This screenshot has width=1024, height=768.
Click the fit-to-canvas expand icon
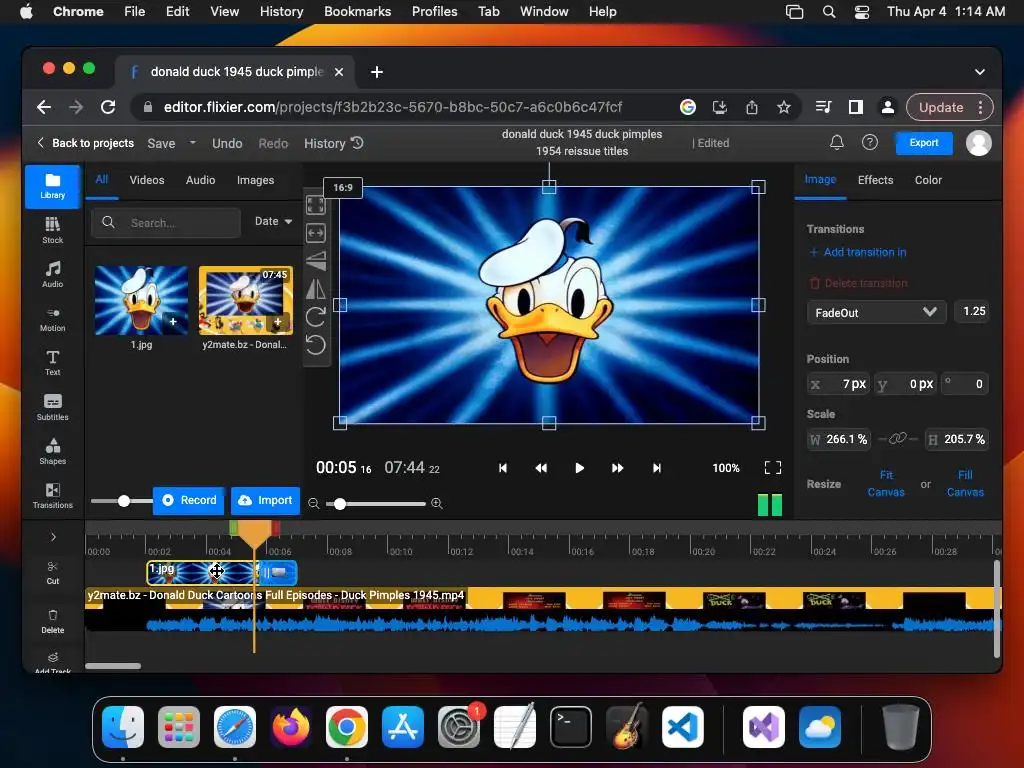[x=315, y=205]
